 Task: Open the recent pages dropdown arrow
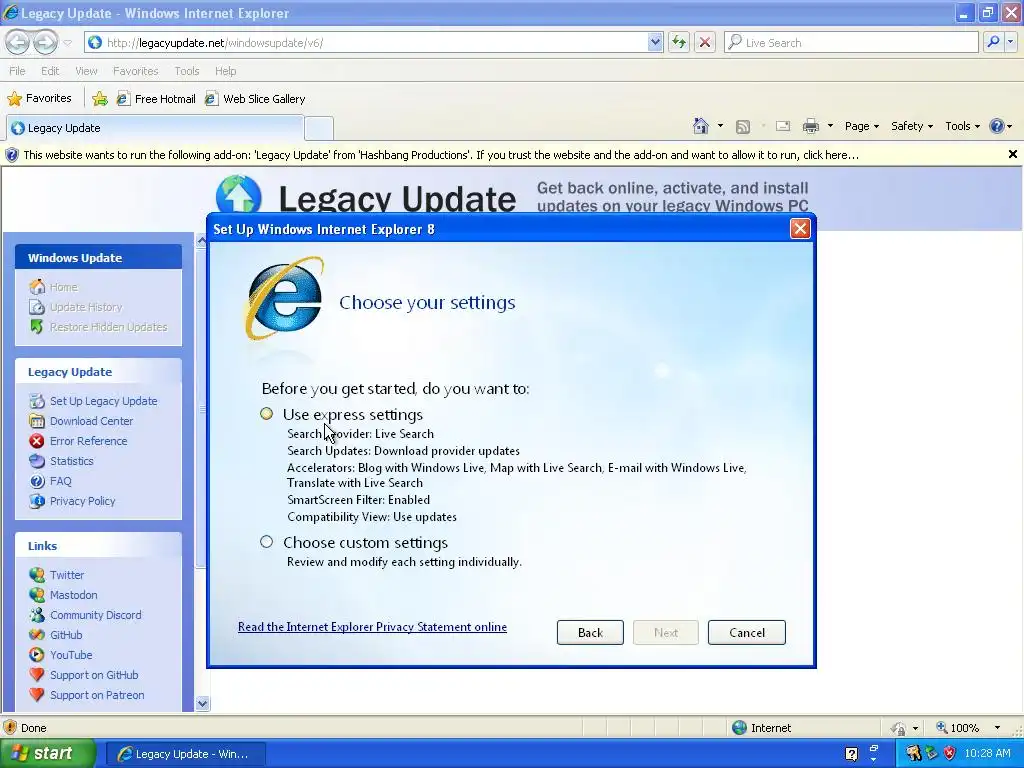pyautogui.click(x=67, y=43)
